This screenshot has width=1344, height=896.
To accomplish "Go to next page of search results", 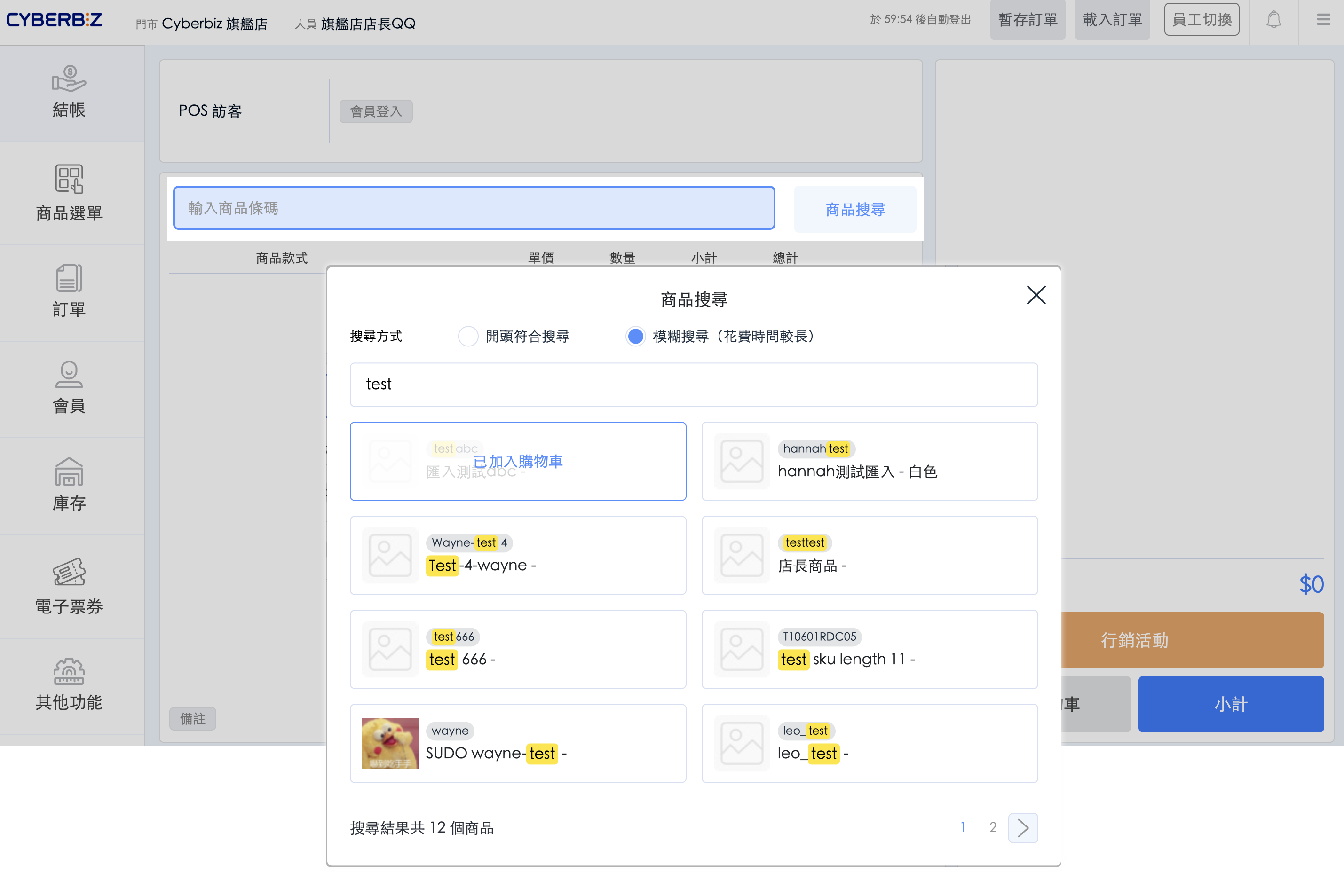I will tap(1023, 827).
